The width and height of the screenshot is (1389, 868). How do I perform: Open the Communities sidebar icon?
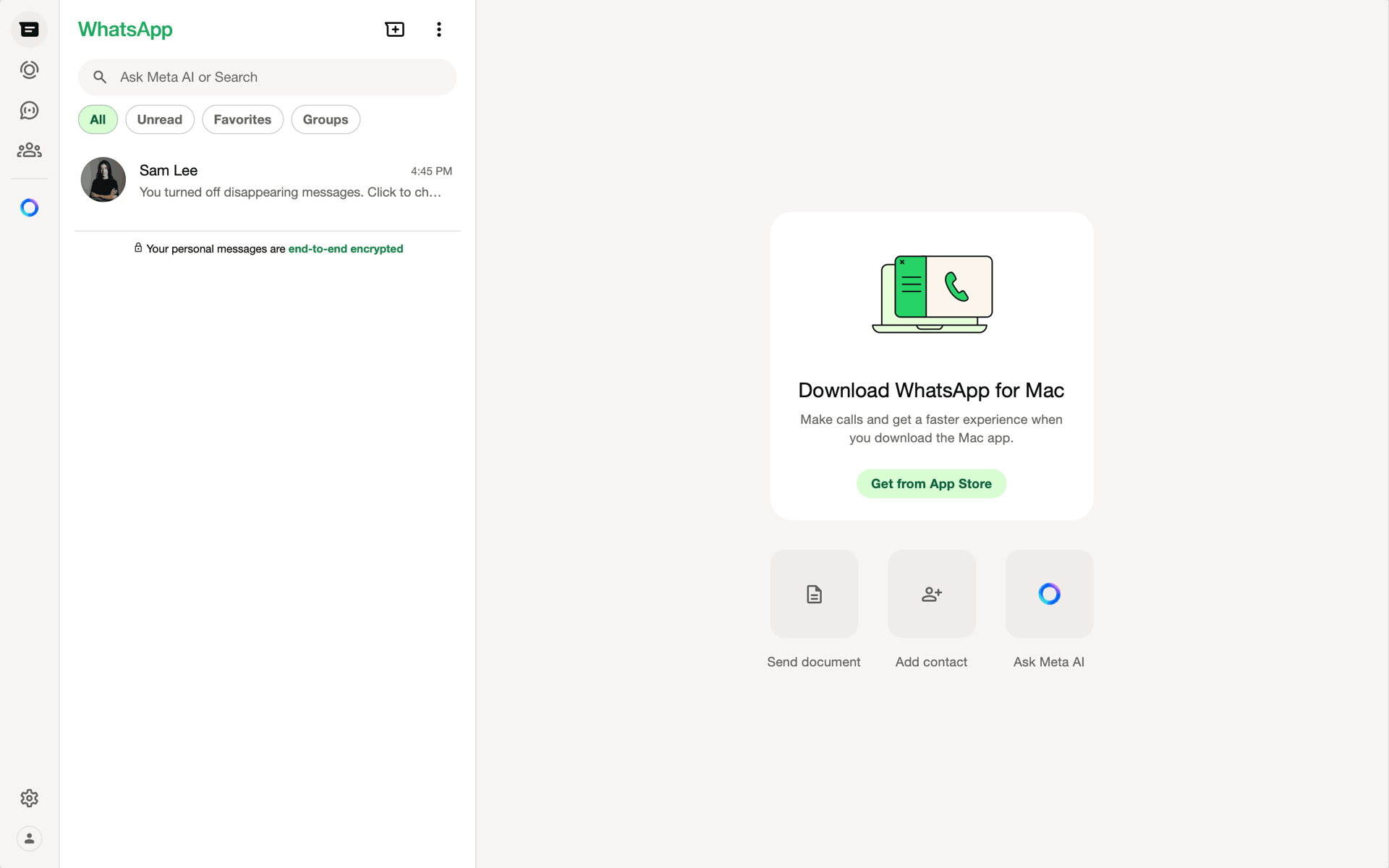click(29, 150)
